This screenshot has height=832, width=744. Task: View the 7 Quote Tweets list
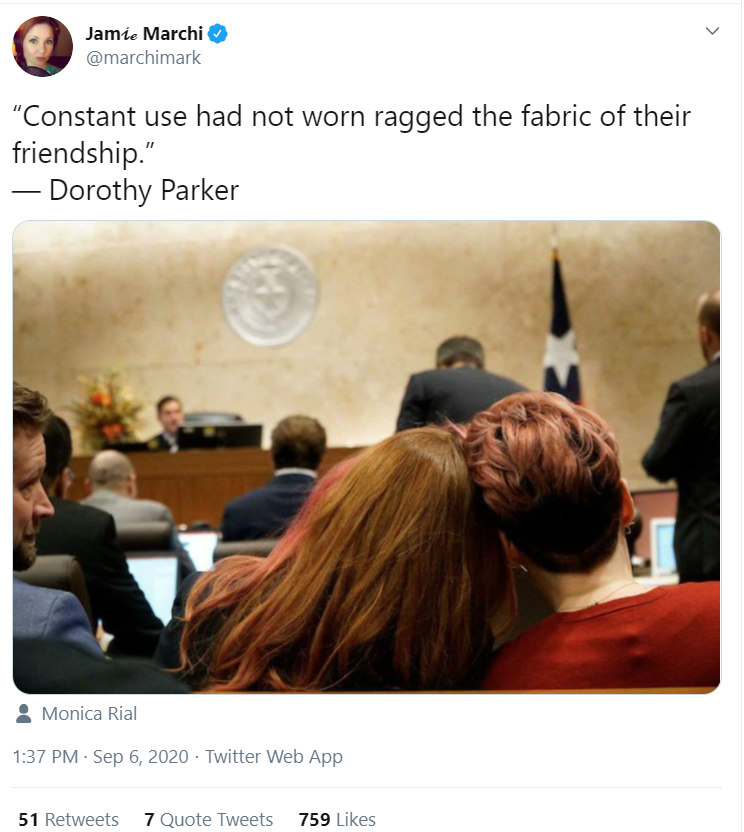209,819
